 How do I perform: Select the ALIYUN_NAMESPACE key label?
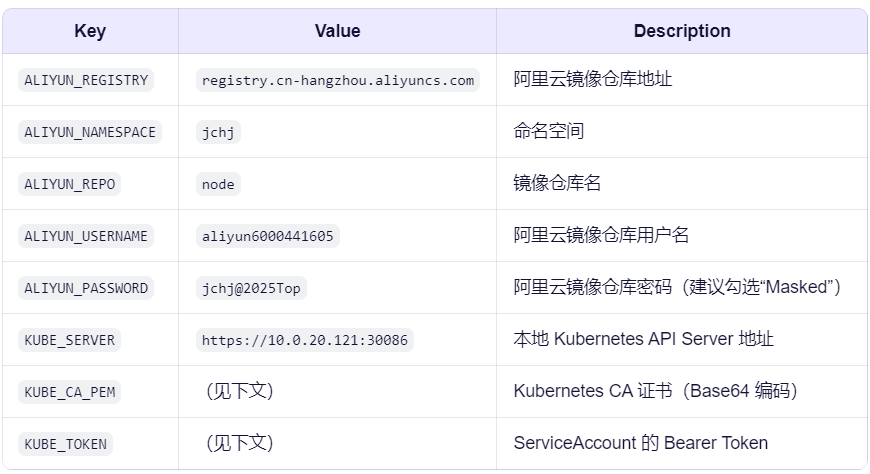tap(90, 132)
